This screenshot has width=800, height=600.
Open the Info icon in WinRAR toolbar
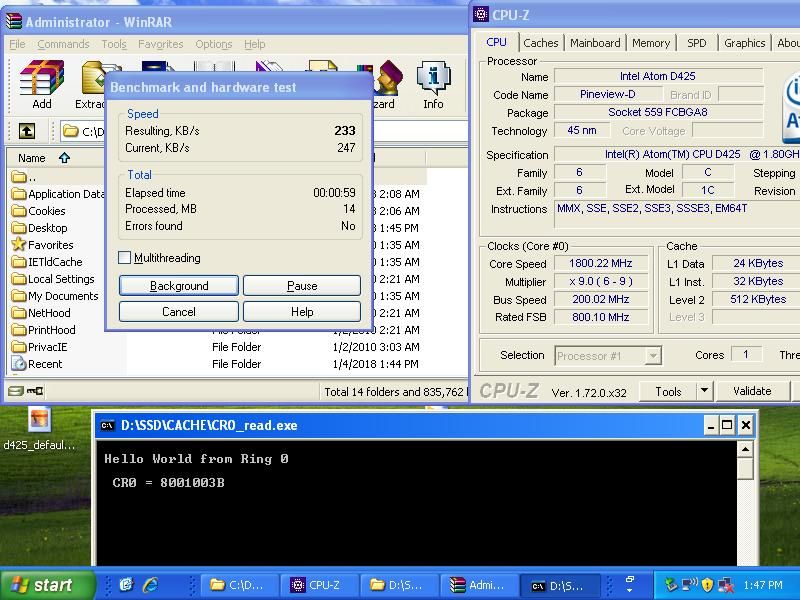[x=433, y=84]
